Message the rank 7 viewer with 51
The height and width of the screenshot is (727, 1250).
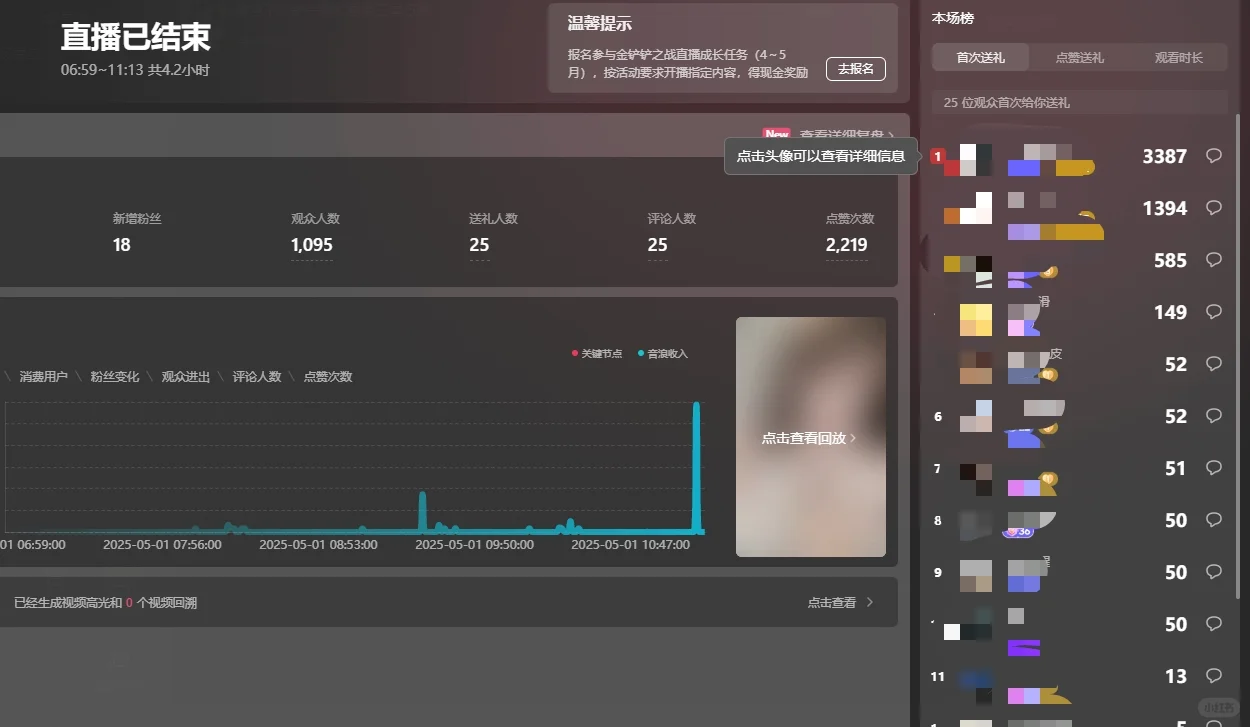pos(1214,468)
